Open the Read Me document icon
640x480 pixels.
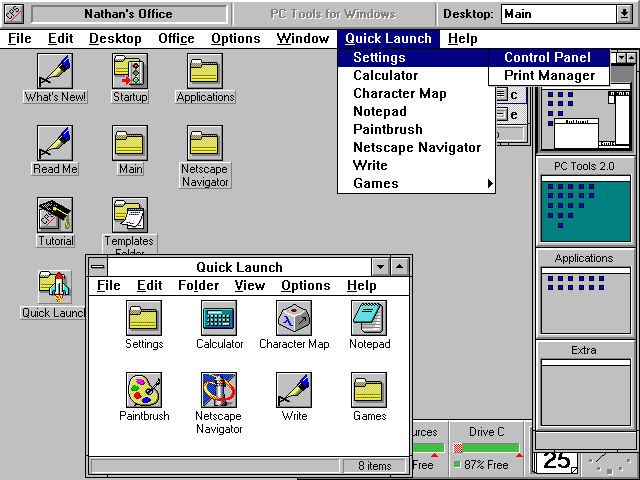(55, 143)
